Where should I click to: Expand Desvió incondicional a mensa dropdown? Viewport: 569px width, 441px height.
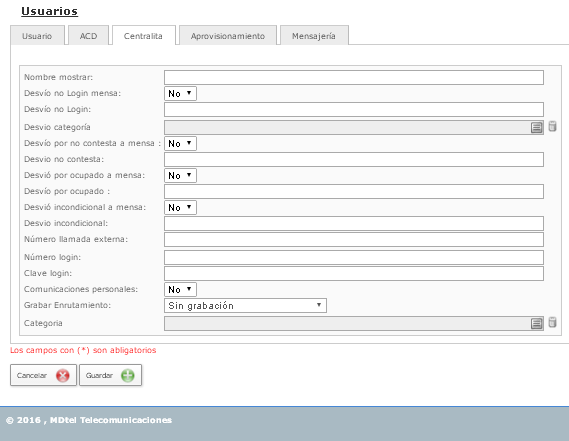click(180, 207)
